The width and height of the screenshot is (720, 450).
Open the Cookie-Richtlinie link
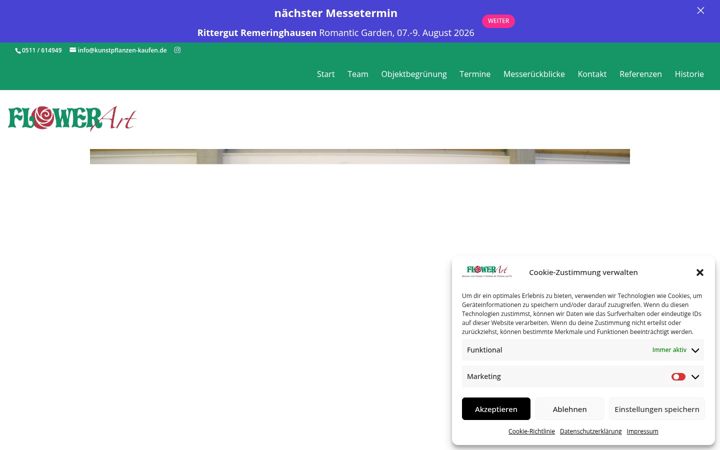531,431
